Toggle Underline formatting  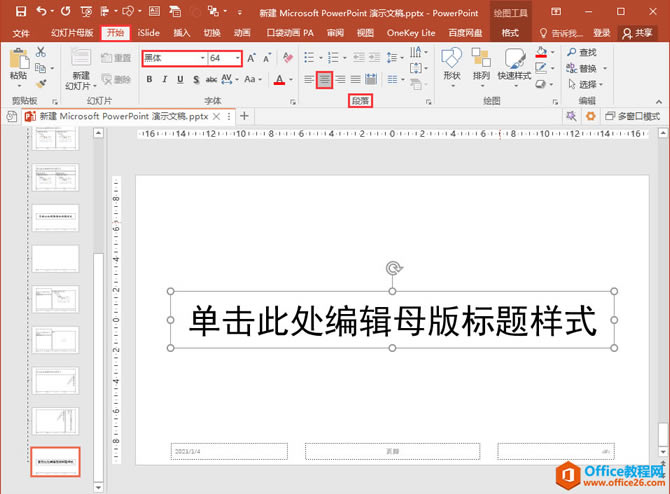point(180,79)
